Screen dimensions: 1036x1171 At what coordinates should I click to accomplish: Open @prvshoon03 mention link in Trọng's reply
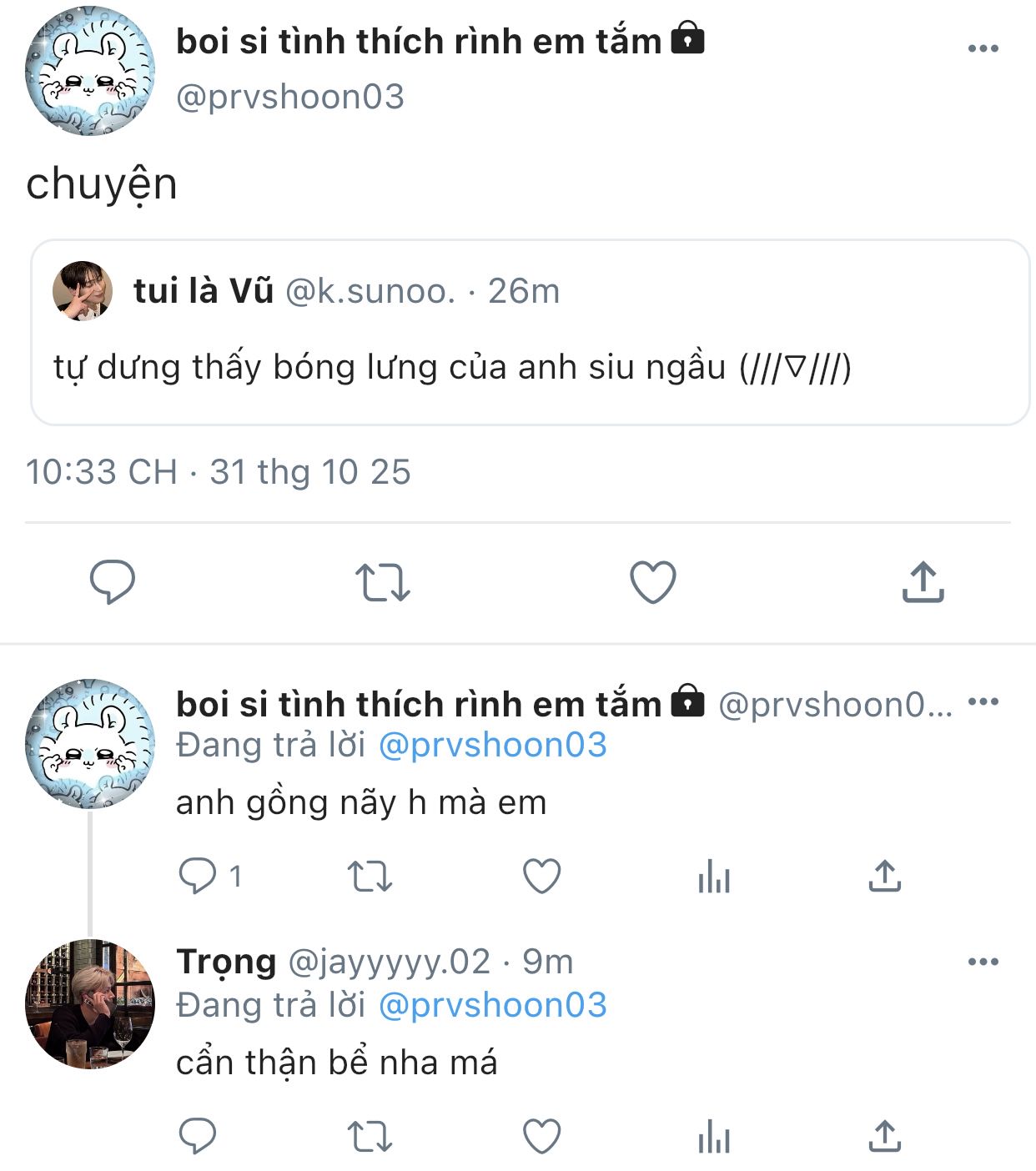click(492, 1005)
